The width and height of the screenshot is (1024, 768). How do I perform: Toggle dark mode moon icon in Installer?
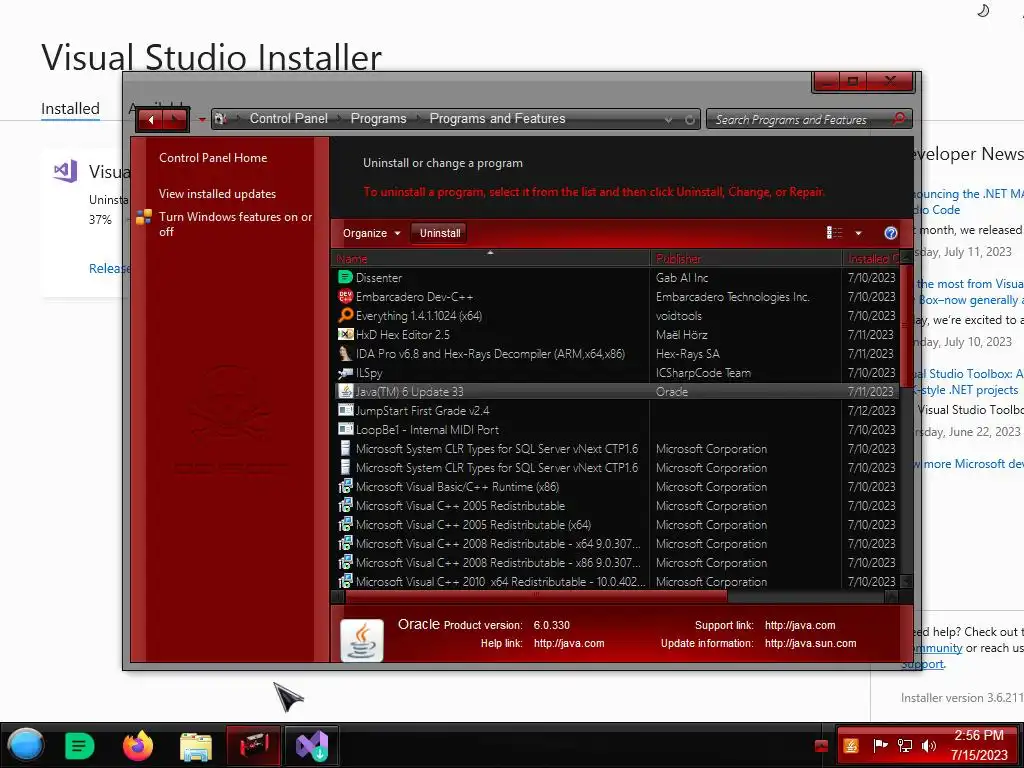[x=982, y=10]
